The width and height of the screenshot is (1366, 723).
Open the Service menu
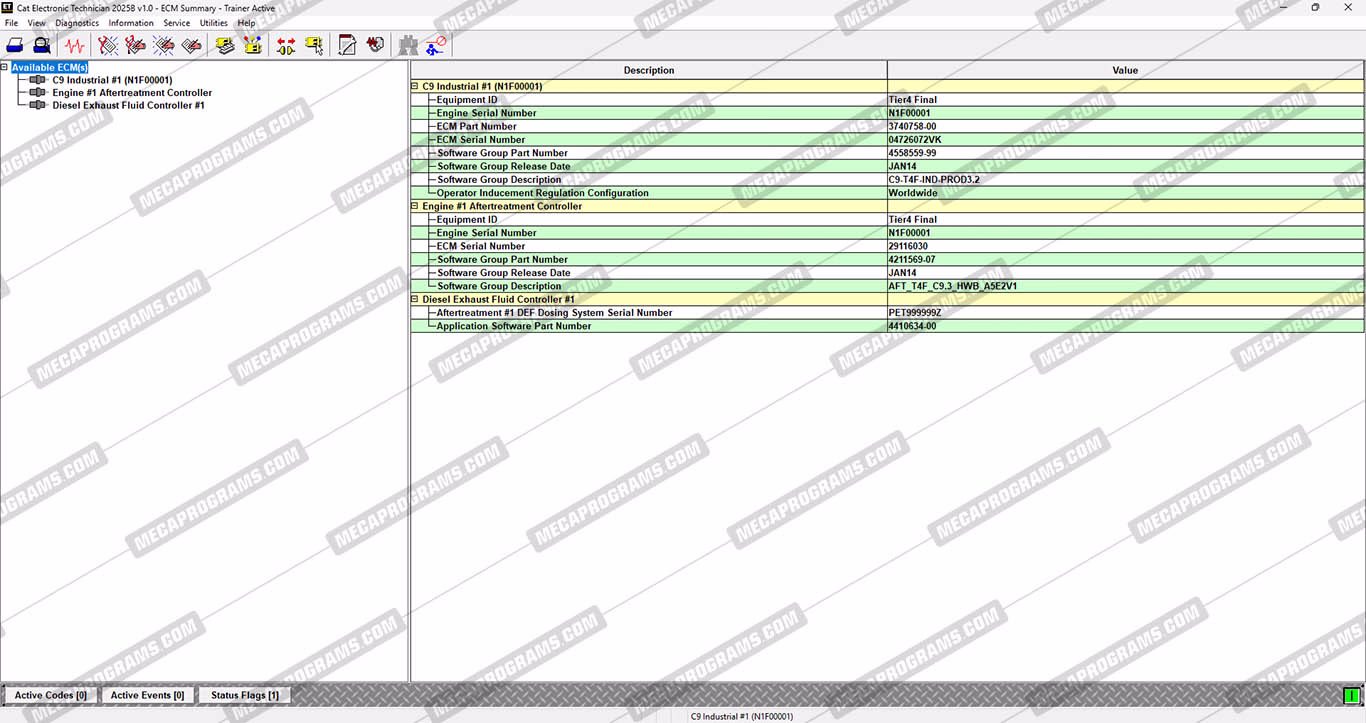(176, 23)
